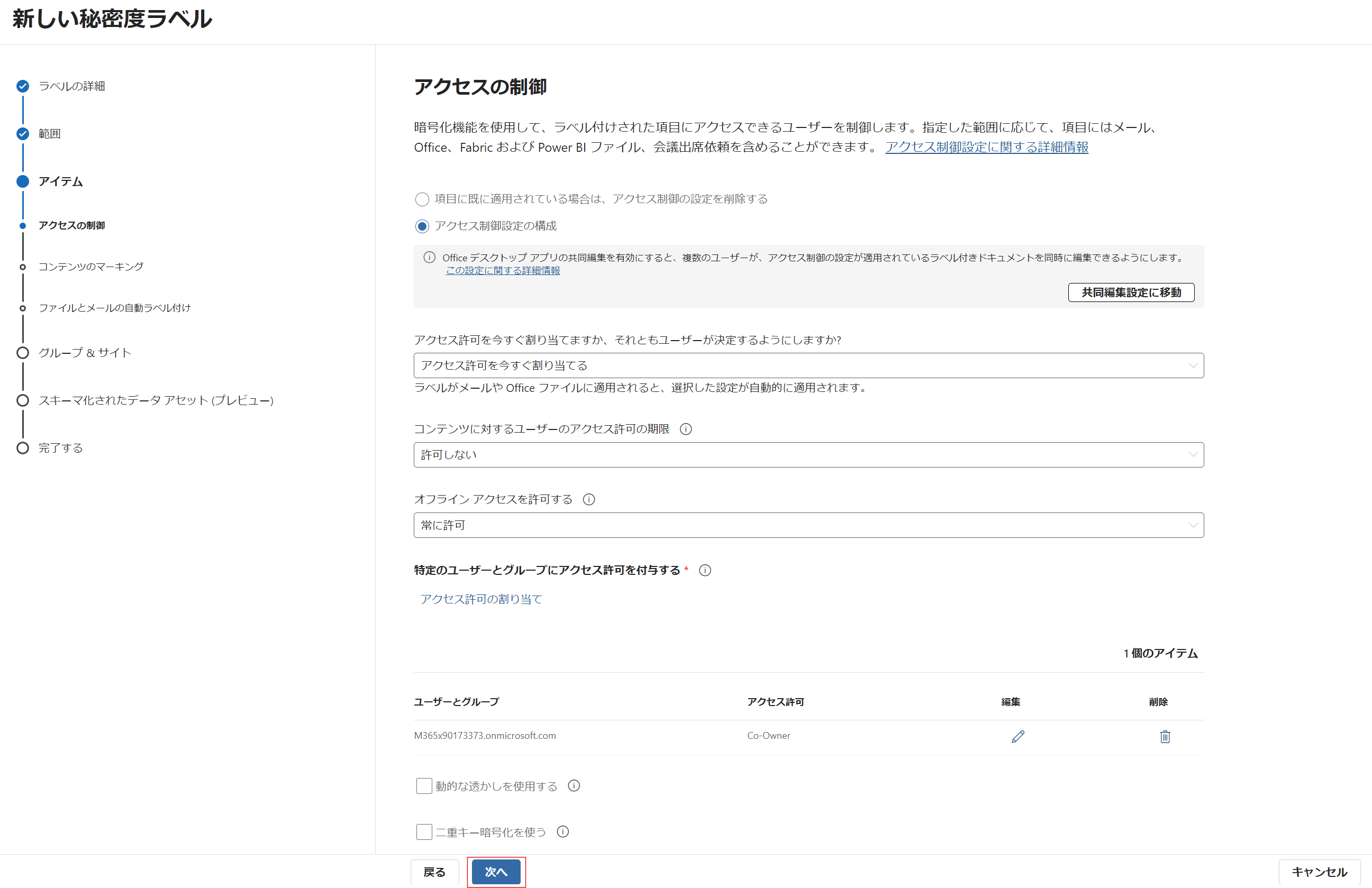Click info icon next to オフライン アクセスを許可する
The image size is (1372, 888).
tap(588, 499)
